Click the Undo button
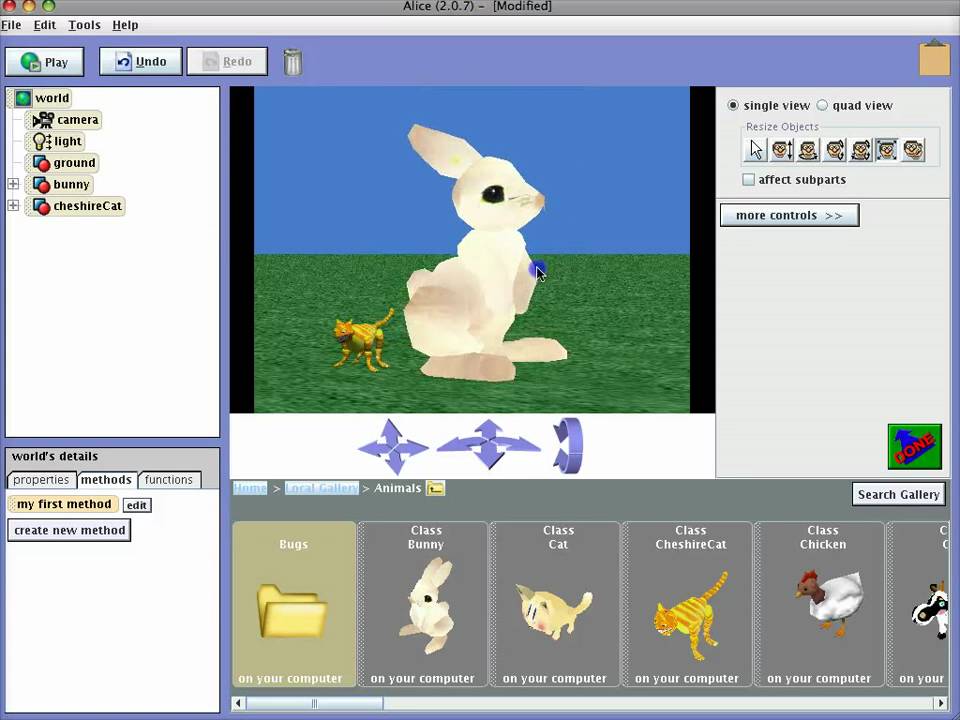960x720 pixels. (x=141, y=61)
